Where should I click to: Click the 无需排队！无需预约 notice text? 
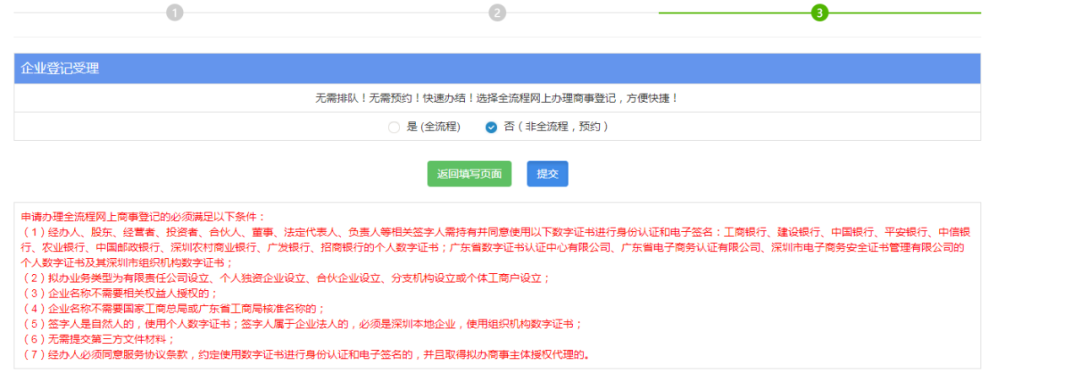497,98
